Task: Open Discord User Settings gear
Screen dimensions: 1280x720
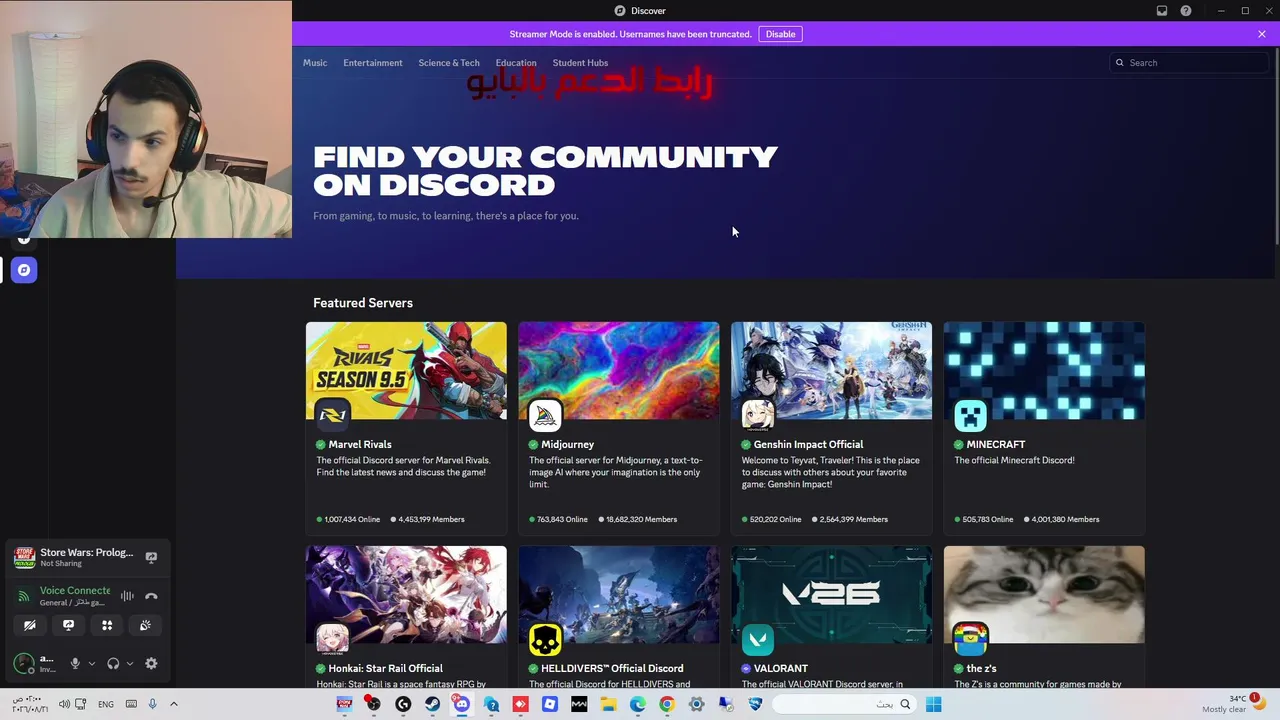Action: coord(151,663)
